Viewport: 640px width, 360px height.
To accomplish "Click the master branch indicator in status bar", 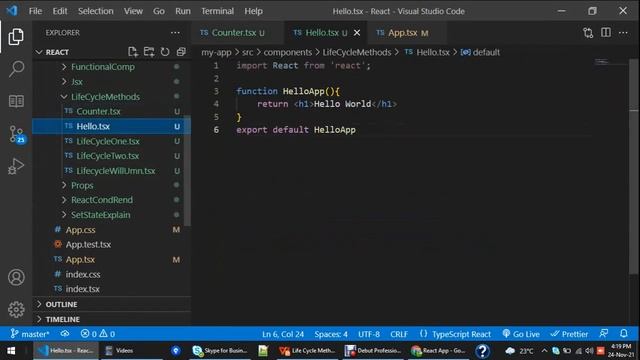I will pyautogui.click(x=29, y=334).
